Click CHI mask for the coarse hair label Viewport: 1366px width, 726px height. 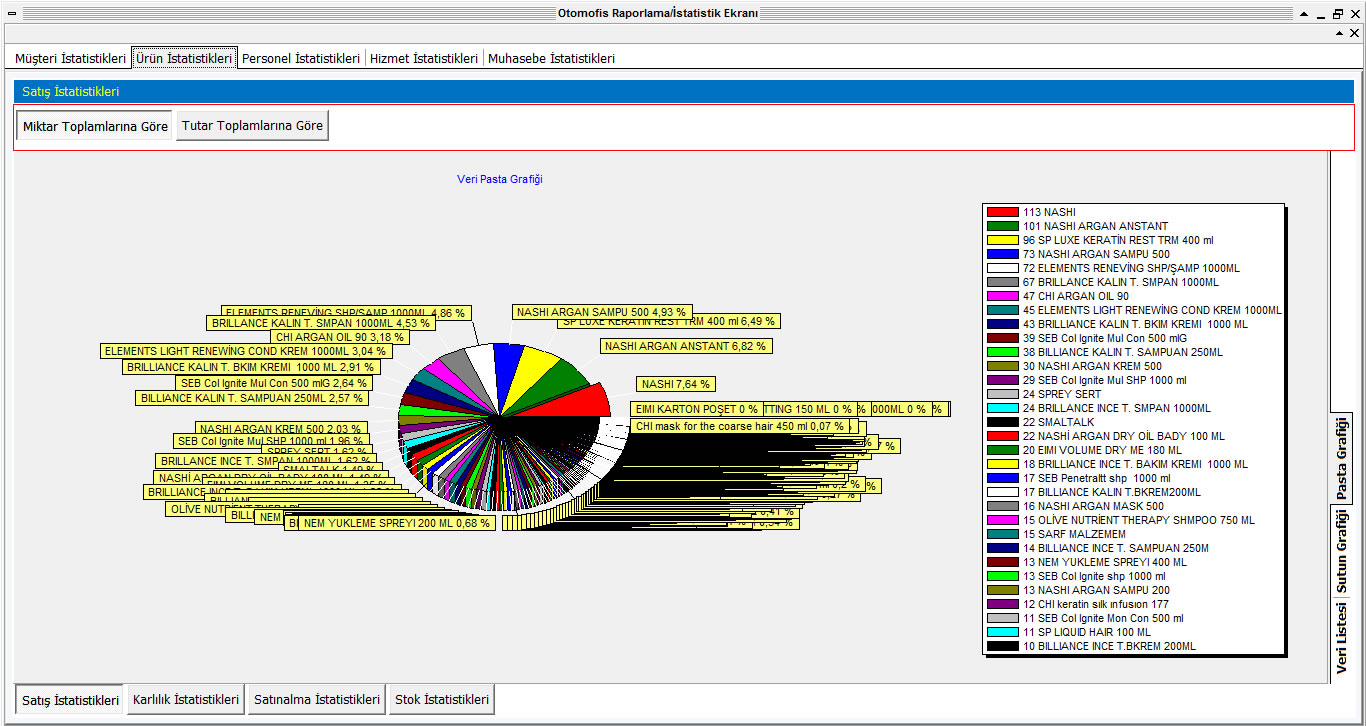[739, 426]
